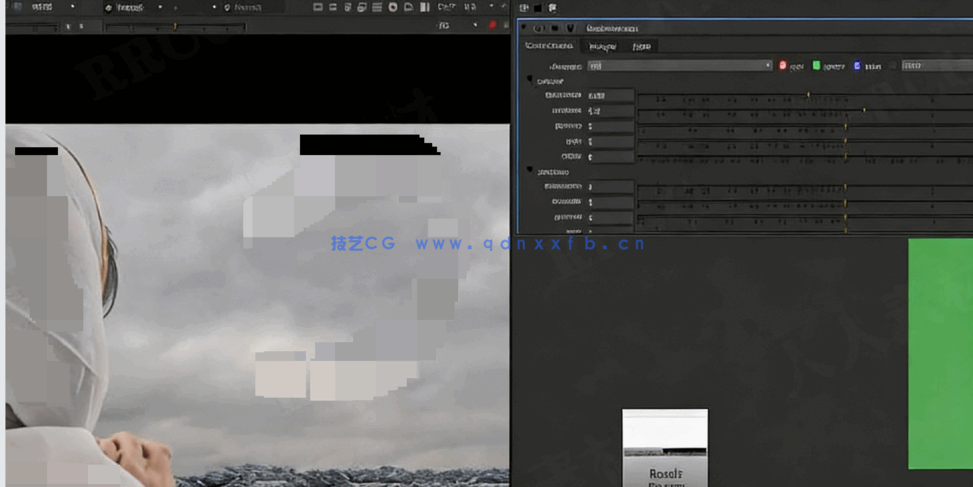The height and width of the screenshot is (487, 973).
Task: Click the V-shaped icon in node panel header
Action: [x=570, y=29]
